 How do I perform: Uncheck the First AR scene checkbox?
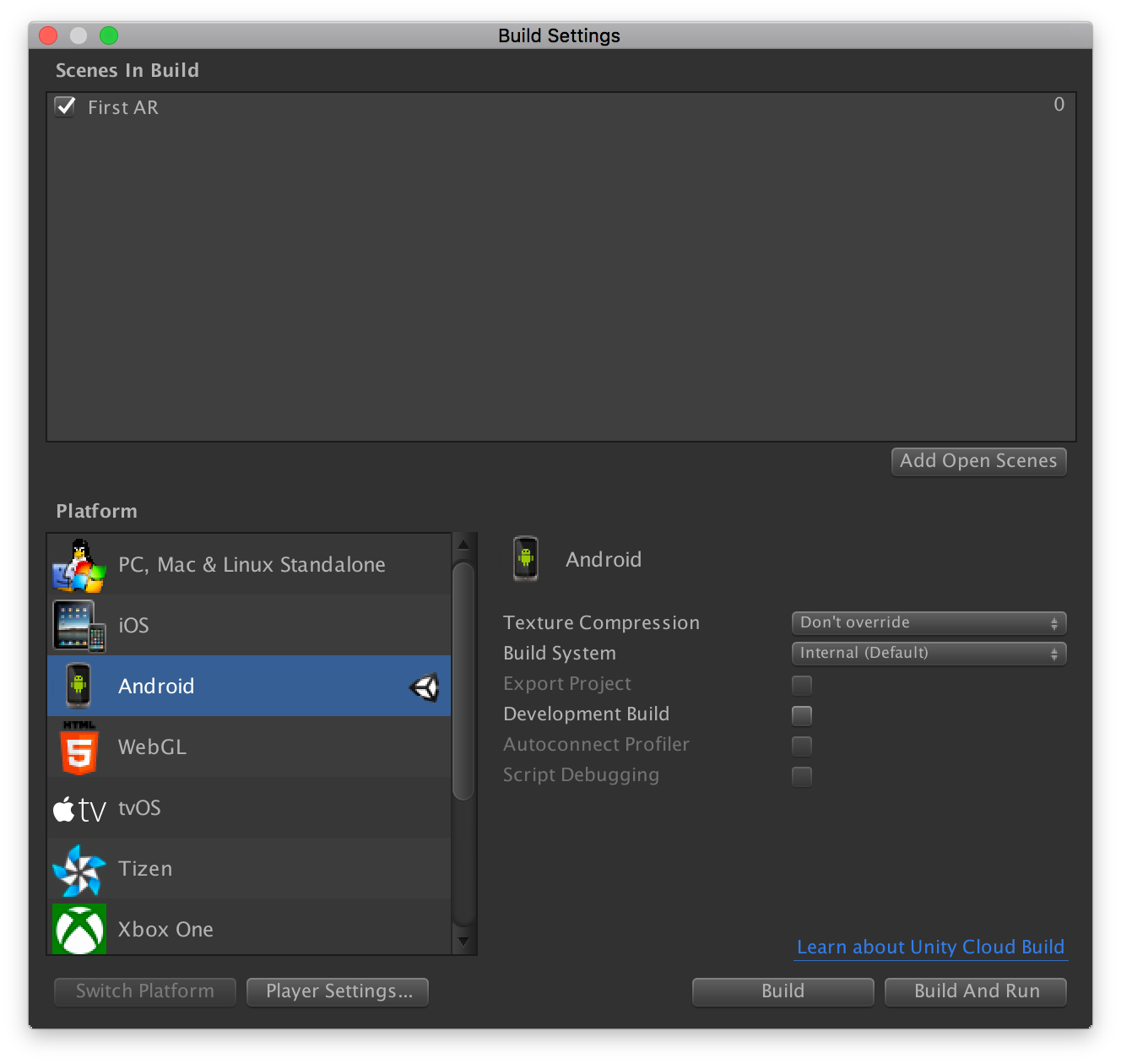pos(65,106)
